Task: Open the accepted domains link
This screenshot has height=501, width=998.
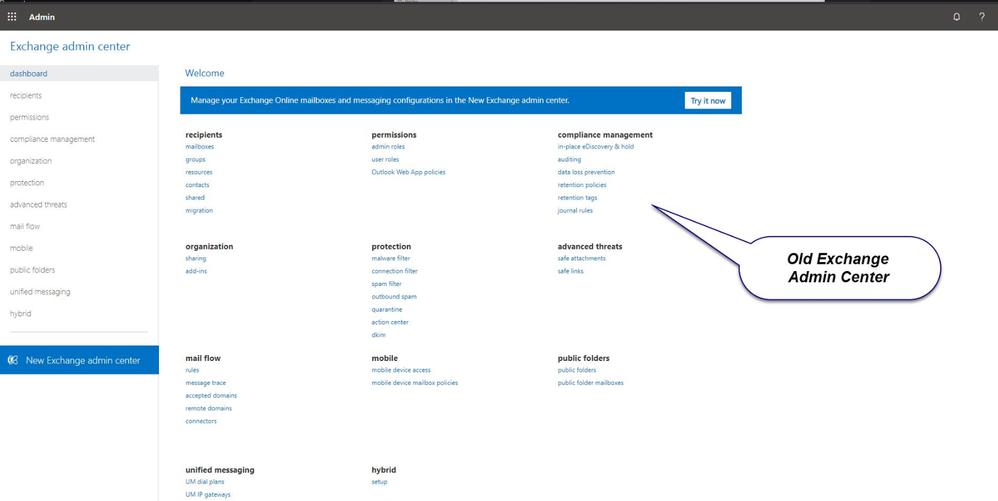Action: 211,395
